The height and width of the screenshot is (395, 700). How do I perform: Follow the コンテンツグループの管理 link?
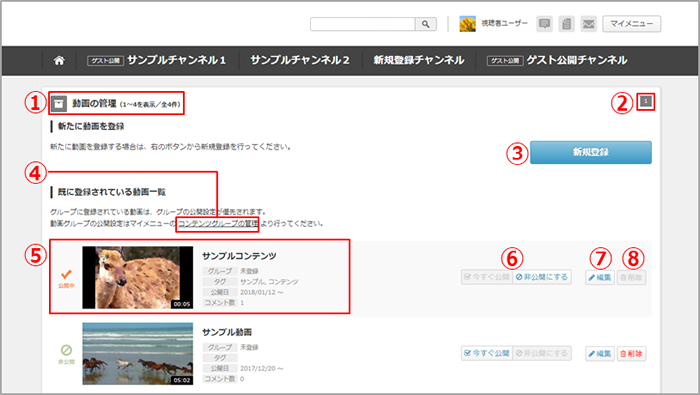tap(218, 223)
